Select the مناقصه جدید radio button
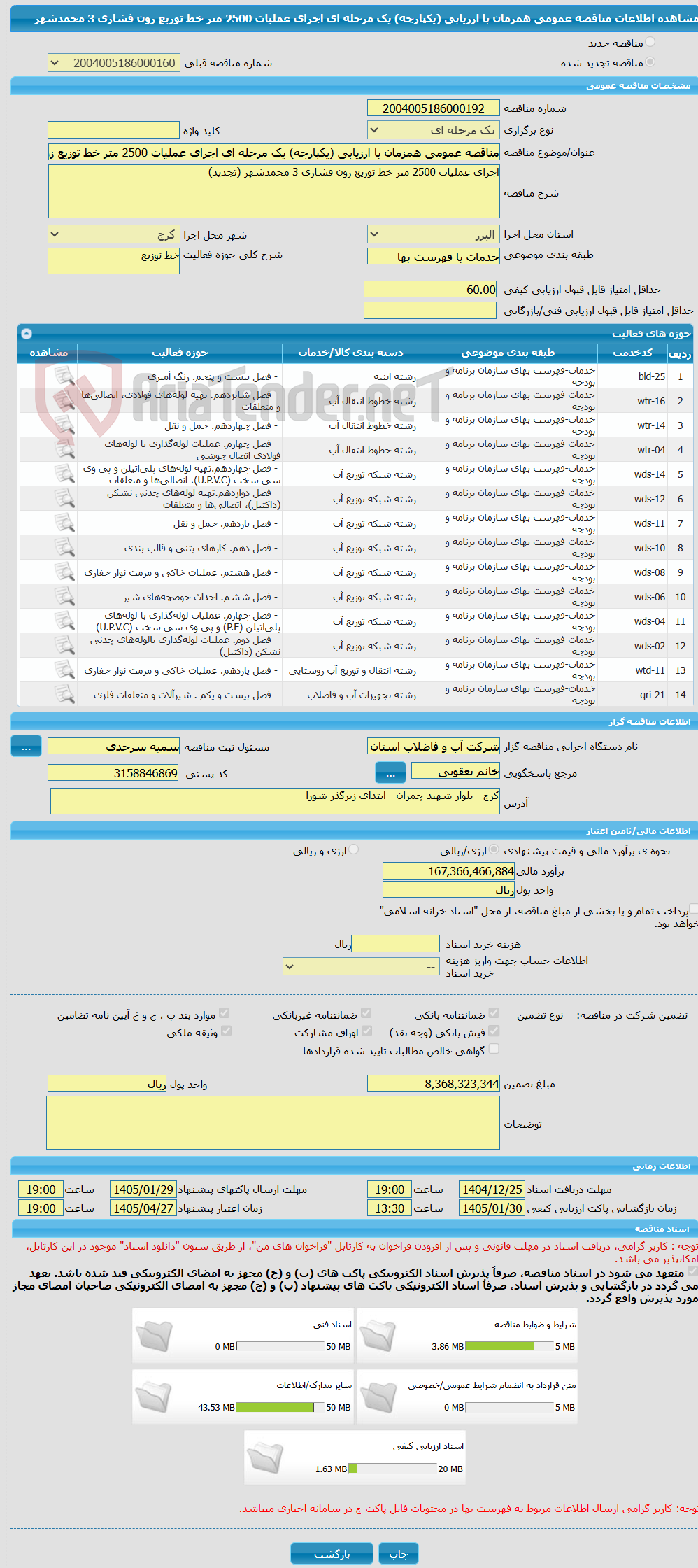The width and height of the screenshot is (698, 1568). (x=650, y=43)
